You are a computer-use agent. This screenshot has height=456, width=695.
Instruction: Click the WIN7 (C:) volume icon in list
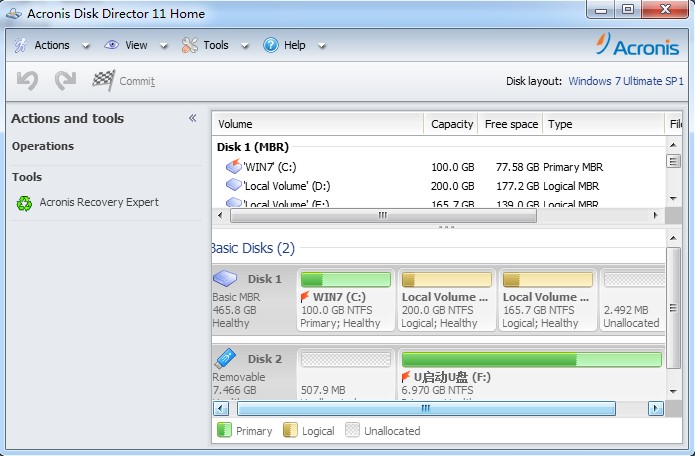coord(233,166)
